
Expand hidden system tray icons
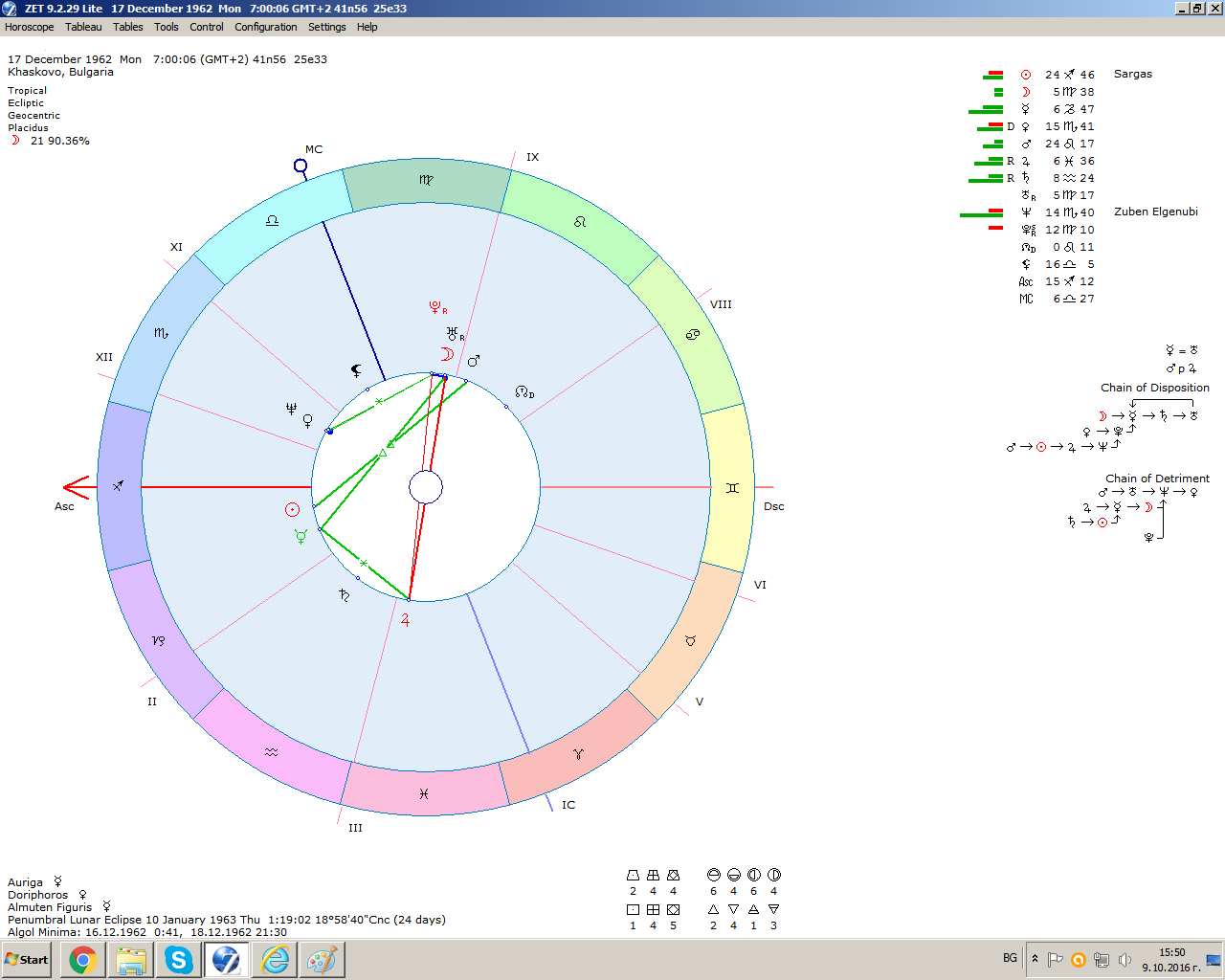[1035, 959]
